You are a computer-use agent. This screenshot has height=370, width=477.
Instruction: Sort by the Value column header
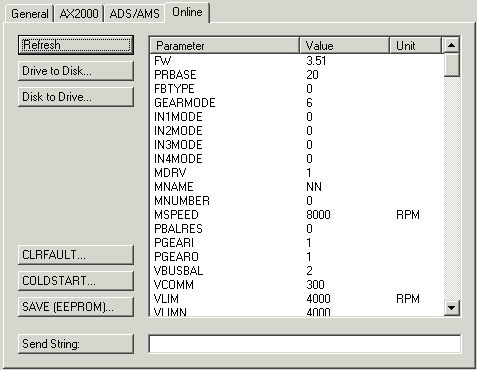344,45
